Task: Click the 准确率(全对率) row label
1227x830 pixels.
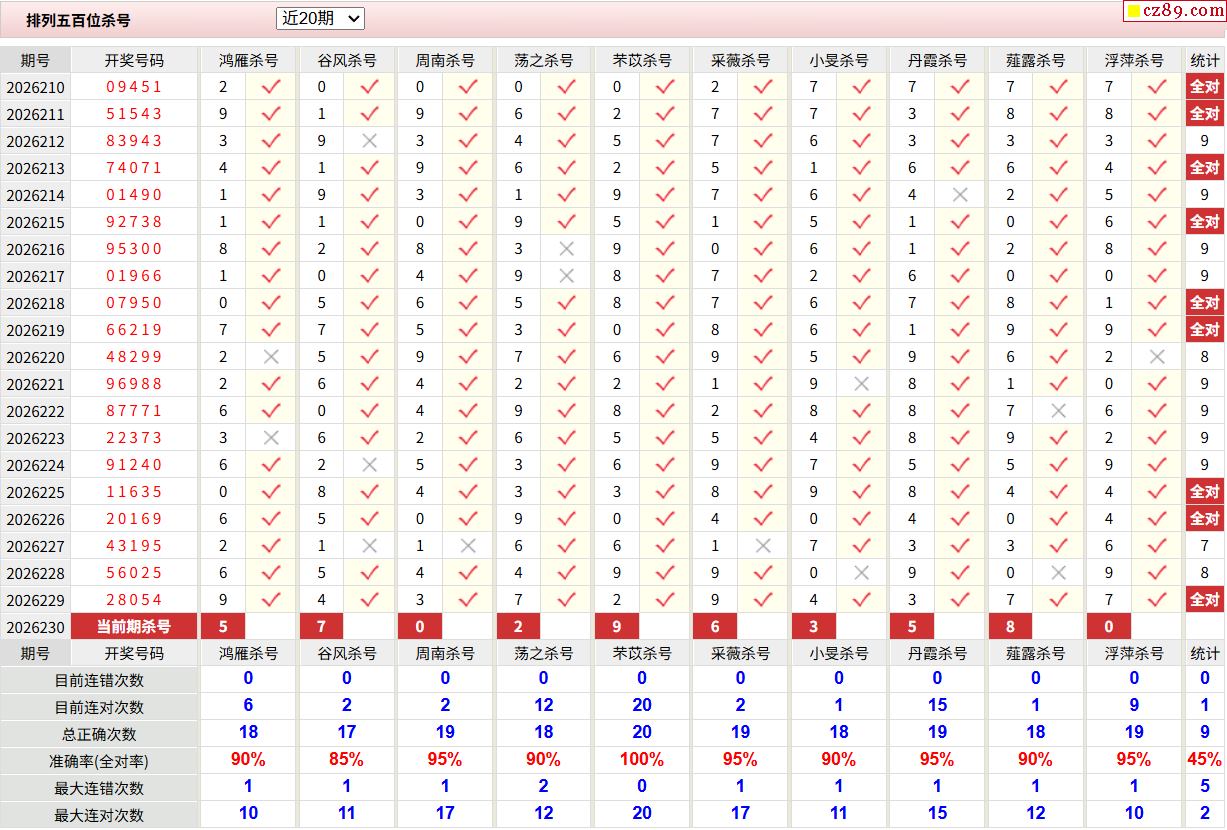Action: 99,761
